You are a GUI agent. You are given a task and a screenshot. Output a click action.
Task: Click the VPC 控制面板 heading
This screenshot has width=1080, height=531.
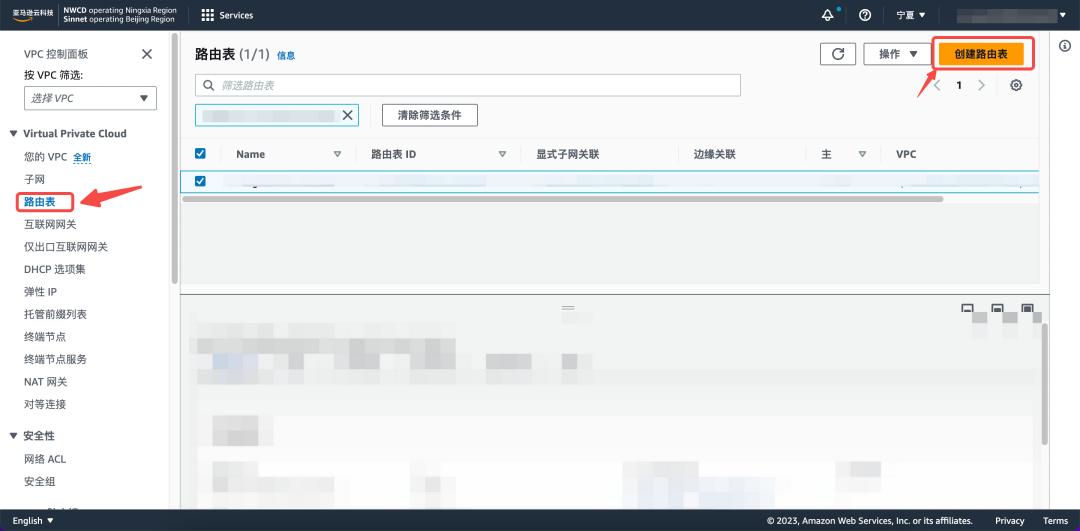56,54
